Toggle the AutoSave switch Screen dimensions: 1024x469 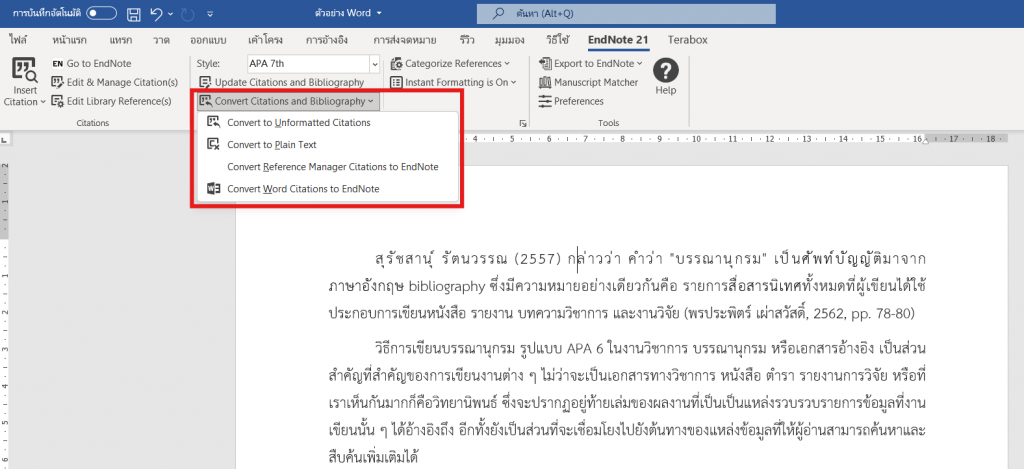point(101,12)
